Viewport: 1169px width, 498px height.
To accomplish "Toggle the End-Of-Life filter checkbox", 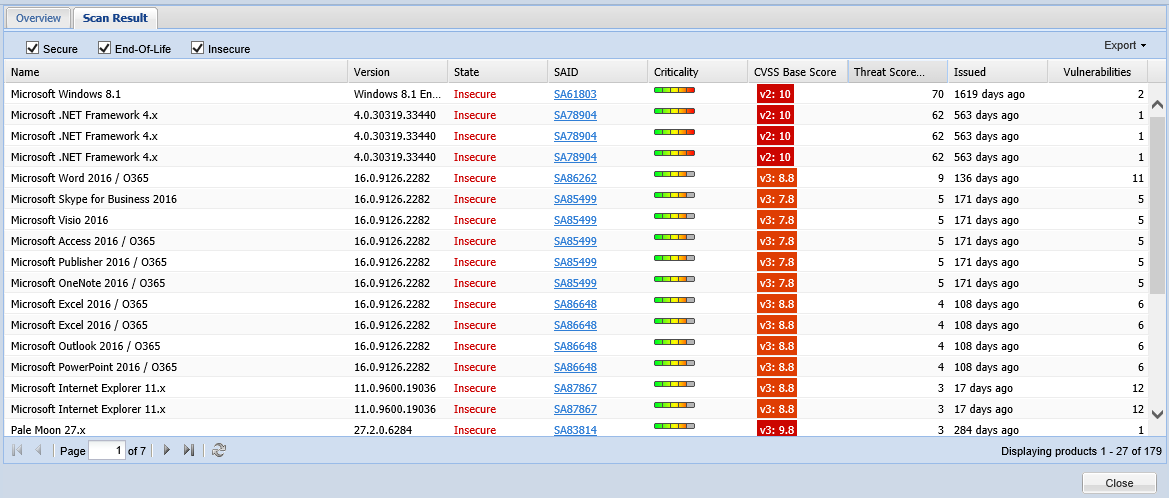I will [105, 48].
